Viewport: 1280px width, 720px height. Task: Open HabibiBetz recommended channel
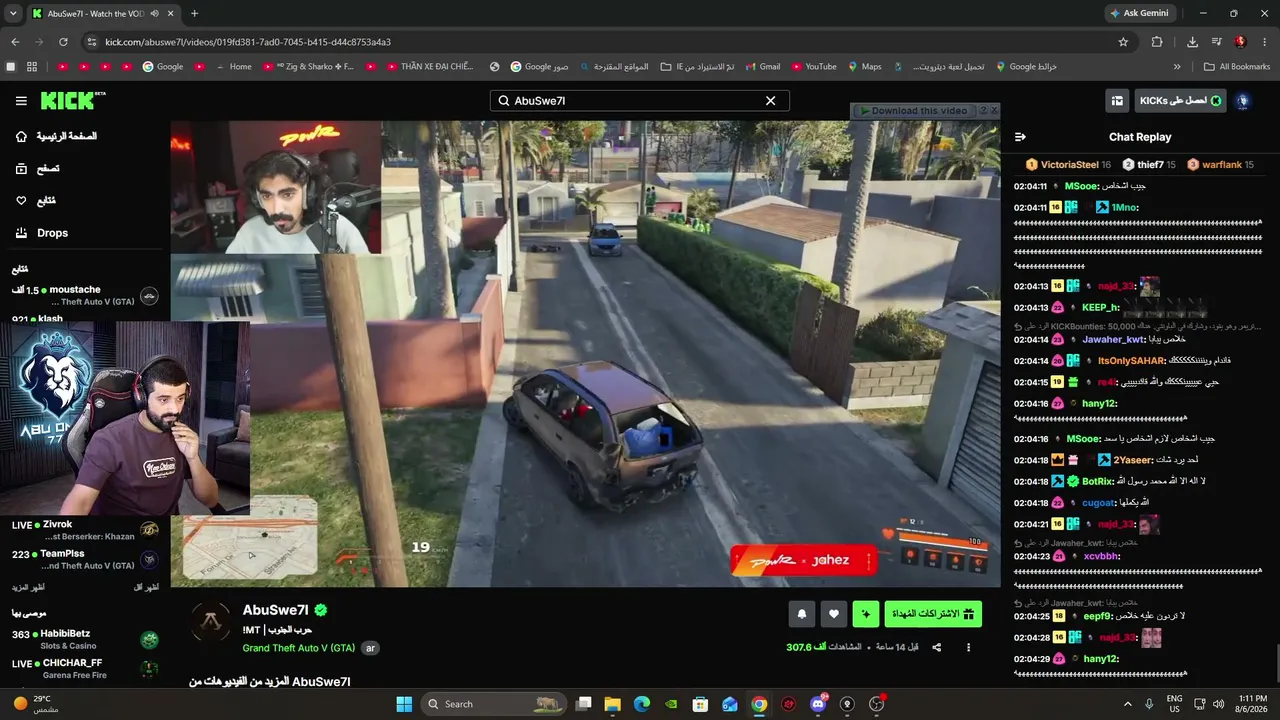85,640
